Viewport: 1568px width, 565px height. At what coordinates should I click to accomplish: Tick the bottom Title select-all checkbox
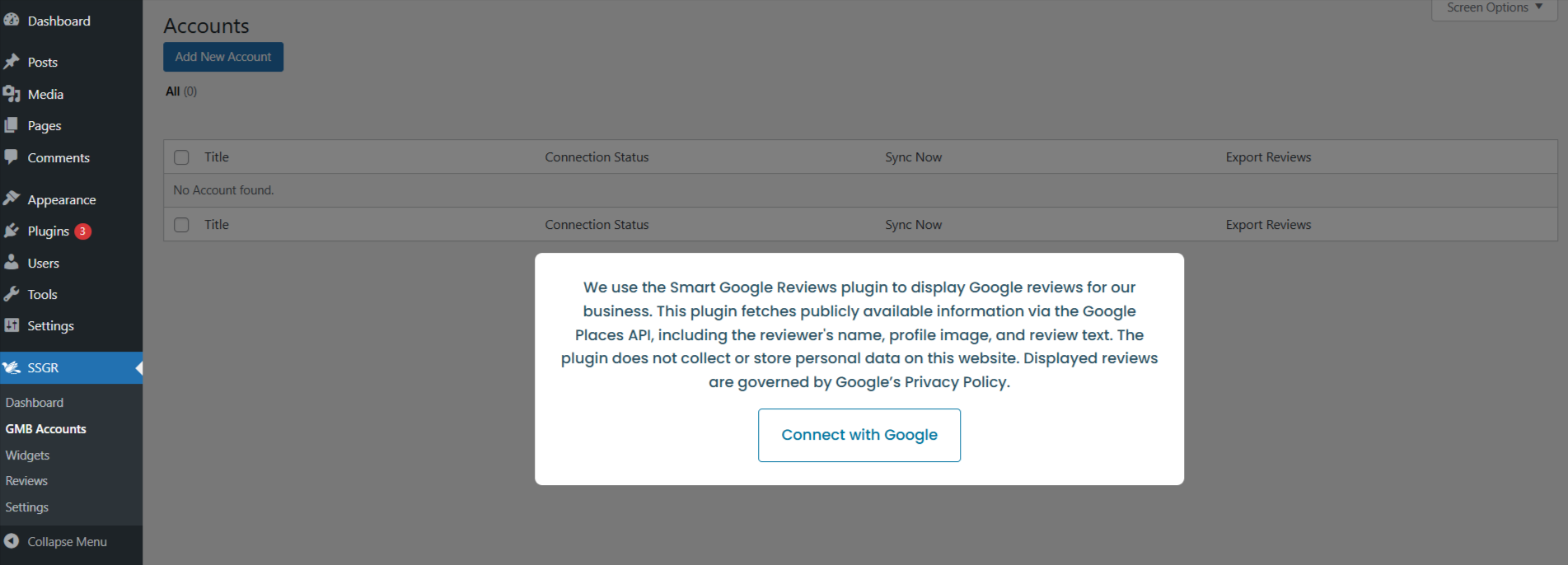182,225
